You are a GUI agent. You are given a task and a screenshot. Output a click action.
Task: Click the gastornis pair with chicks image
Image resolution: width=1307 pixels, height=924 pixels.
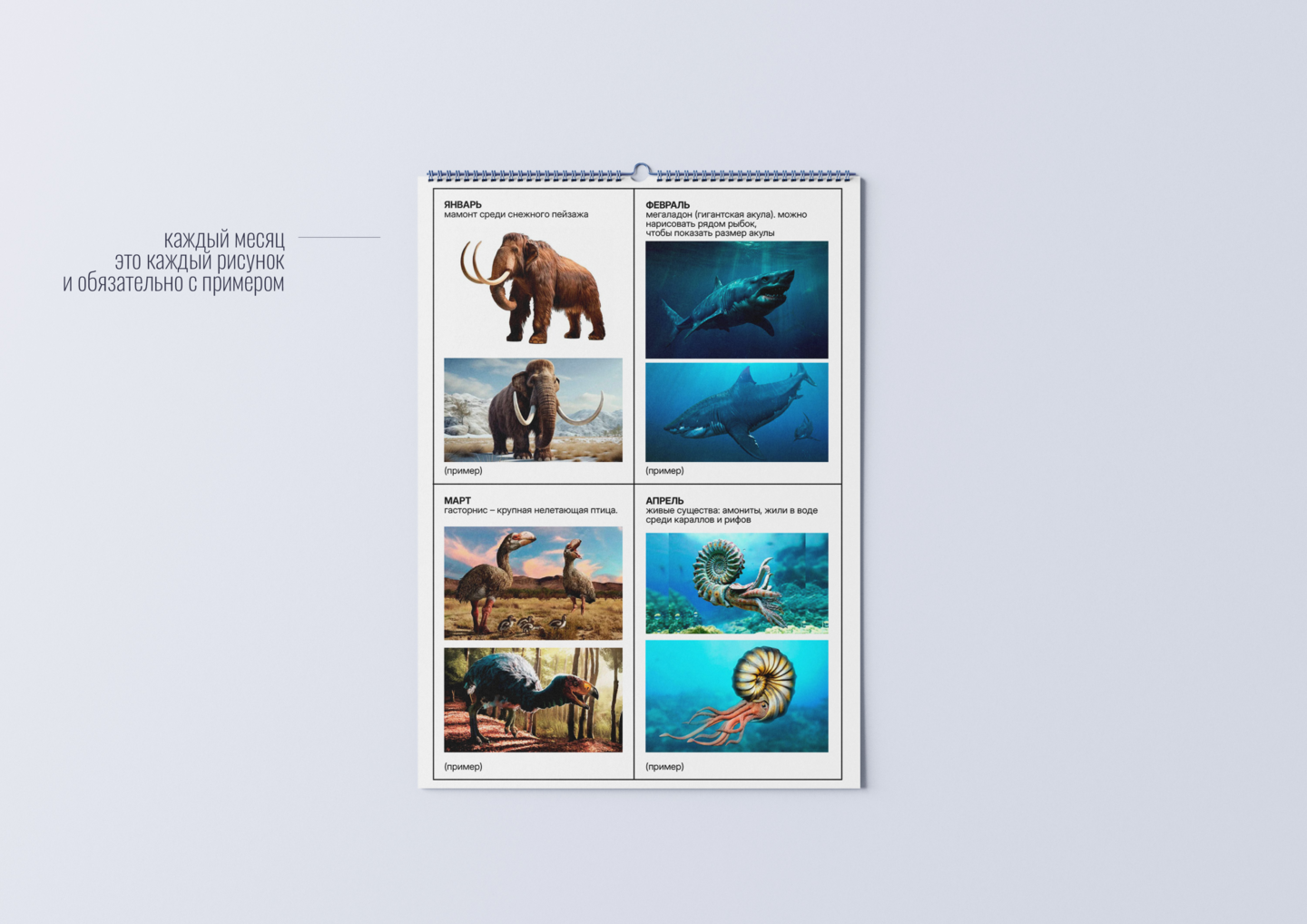pos(533,583)
